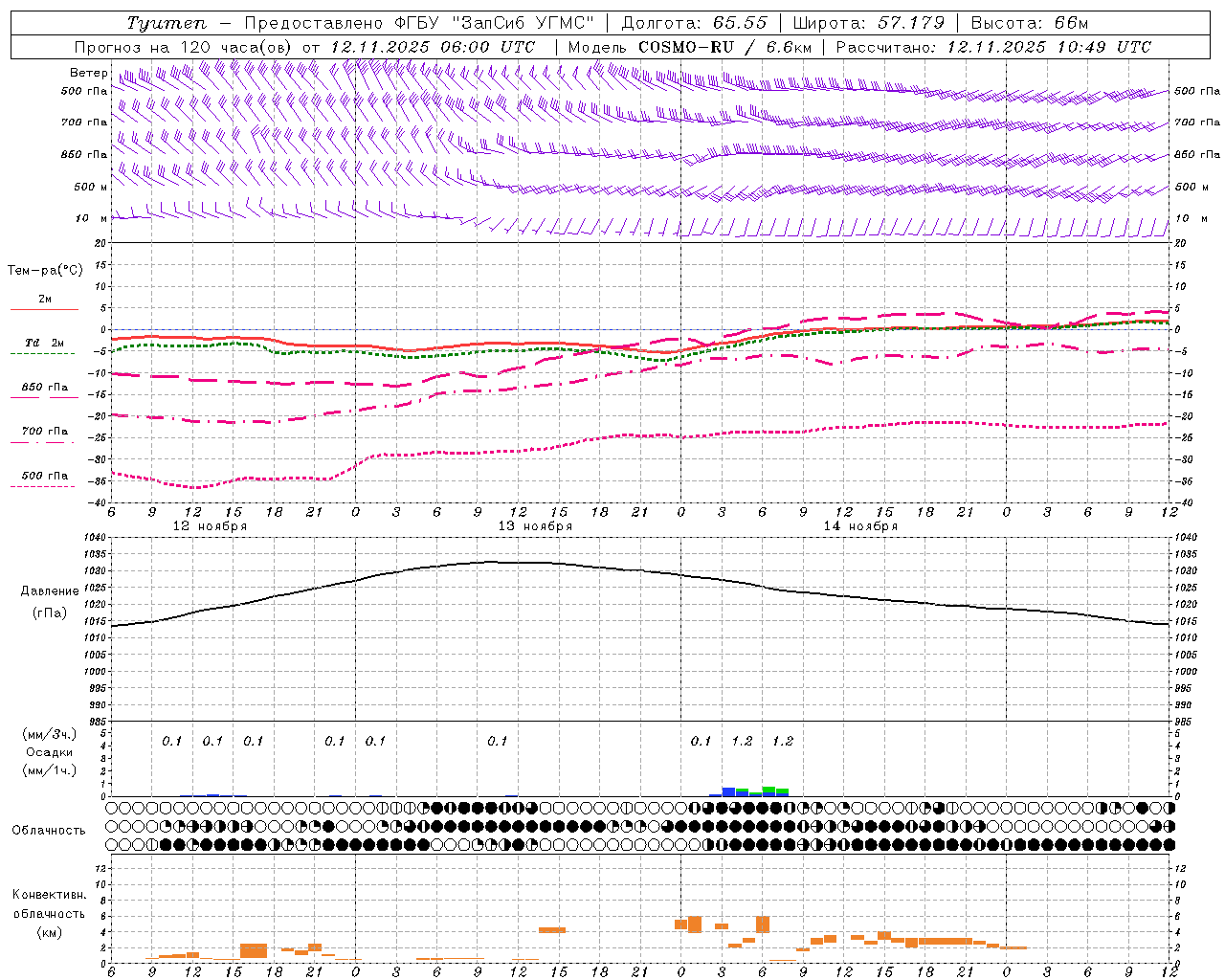Screen dimensions: 1225x980
Task: Click the '500 м' wind level label on left
Action: coord(91,188)
